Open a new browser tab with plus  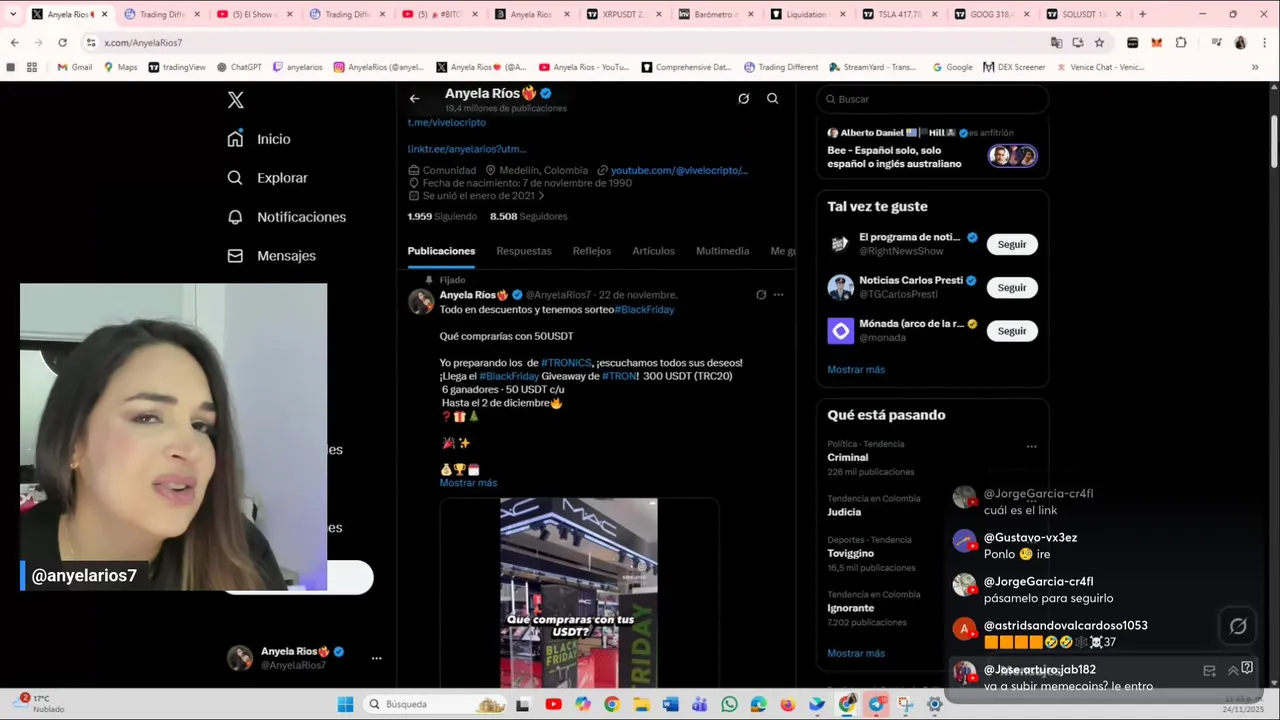[x=1142, y=14]
